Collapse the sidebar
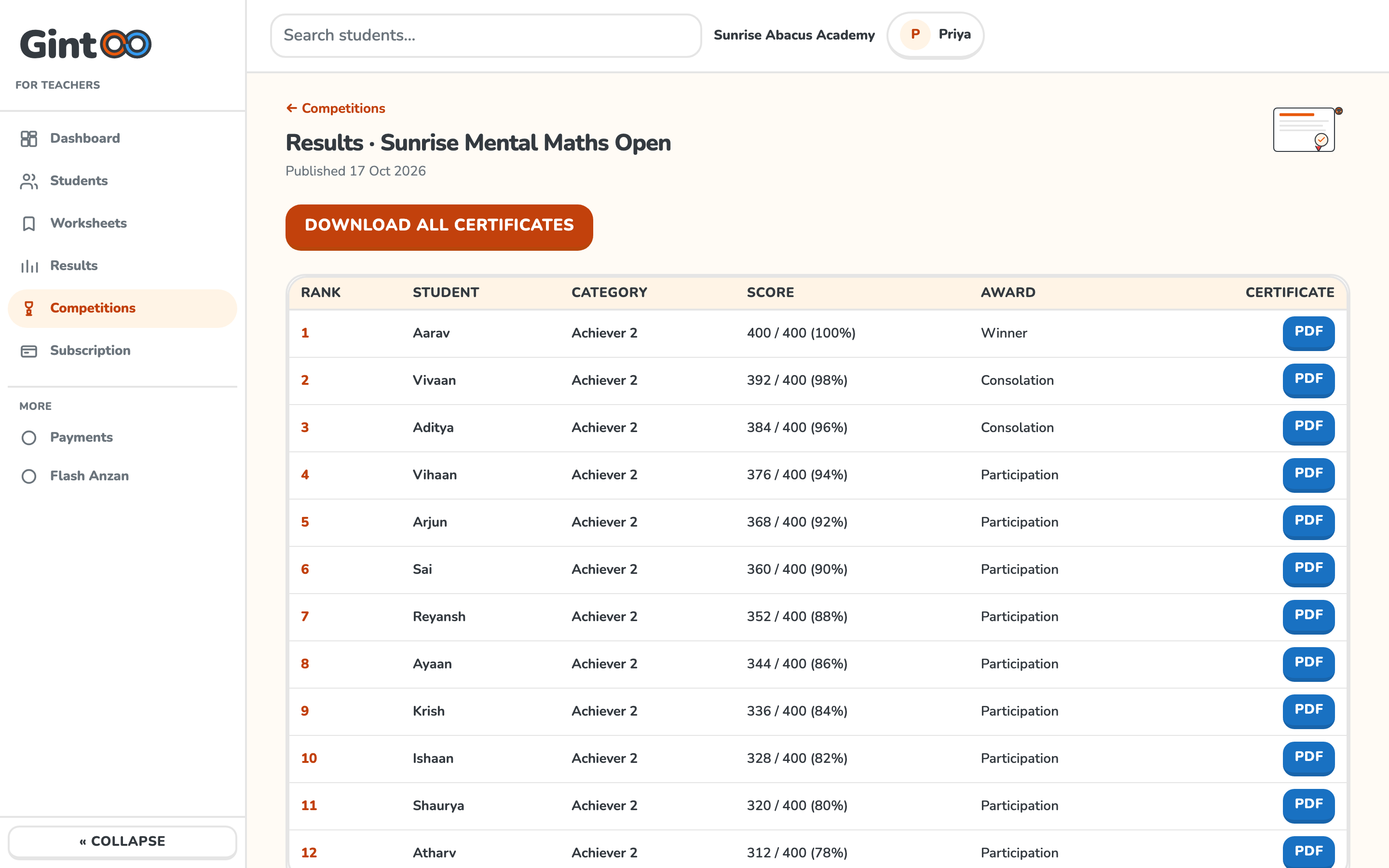The height and width of the screenshot is (868, 1389). [x=122, y=841]
